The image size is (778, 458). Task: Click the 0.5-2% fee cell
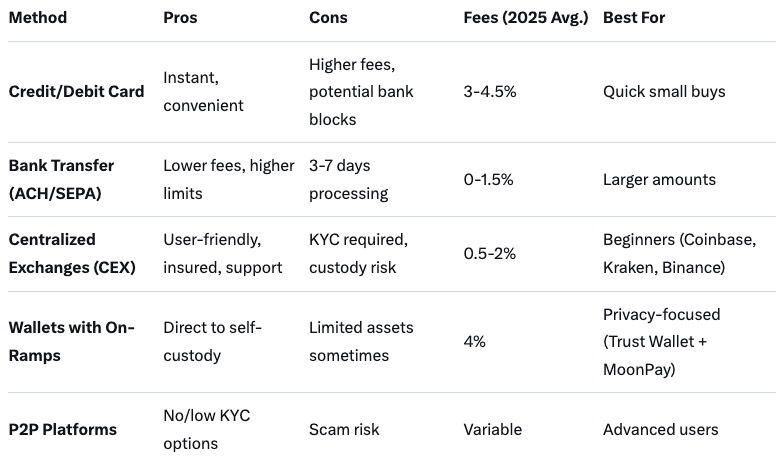point(489,254)
